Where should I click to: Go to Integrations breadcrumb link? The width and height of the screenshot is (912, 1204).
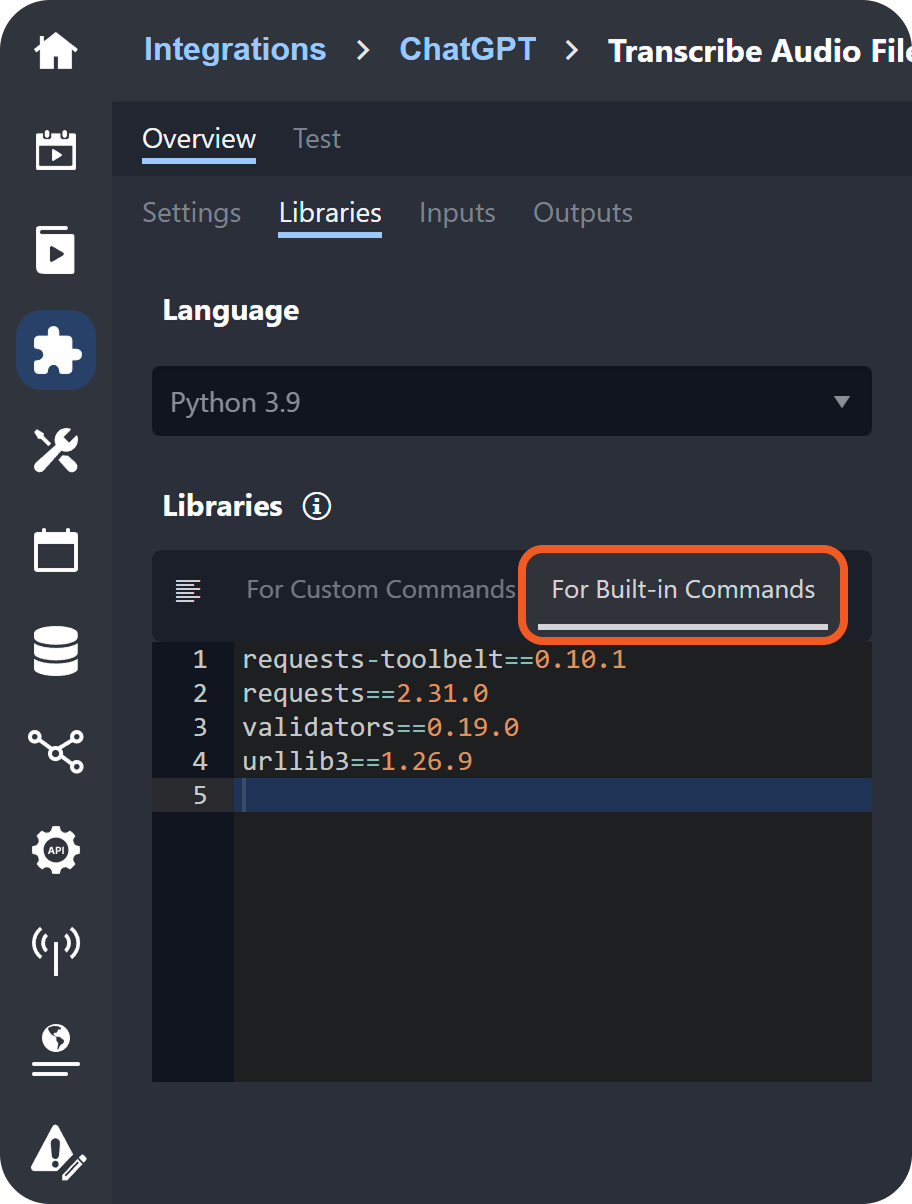(235, 50)
